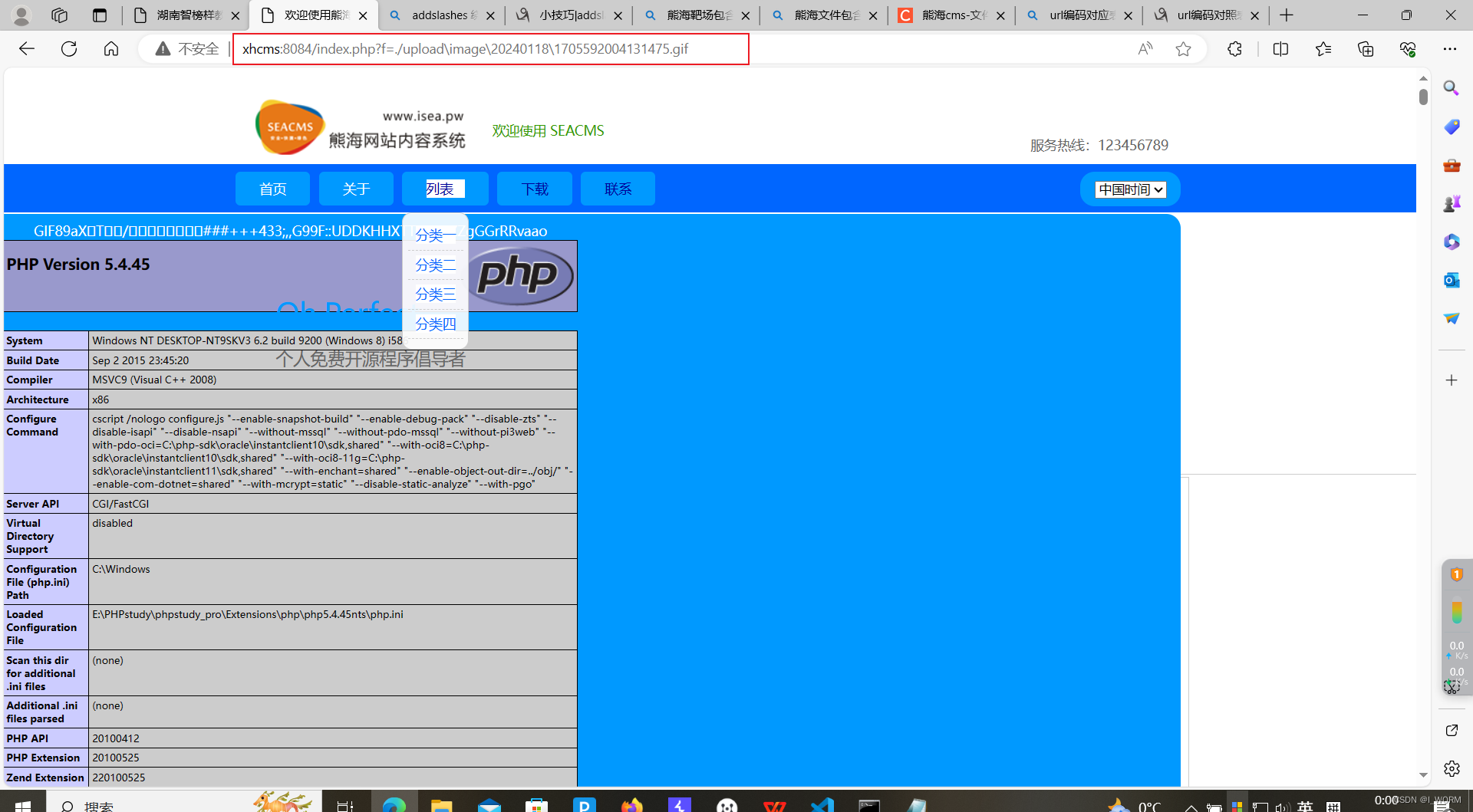Image resolution: width=1473 pixels, height=812 pixels.
Task: Open the 列表 navigation menu
Action: [445, 189]
